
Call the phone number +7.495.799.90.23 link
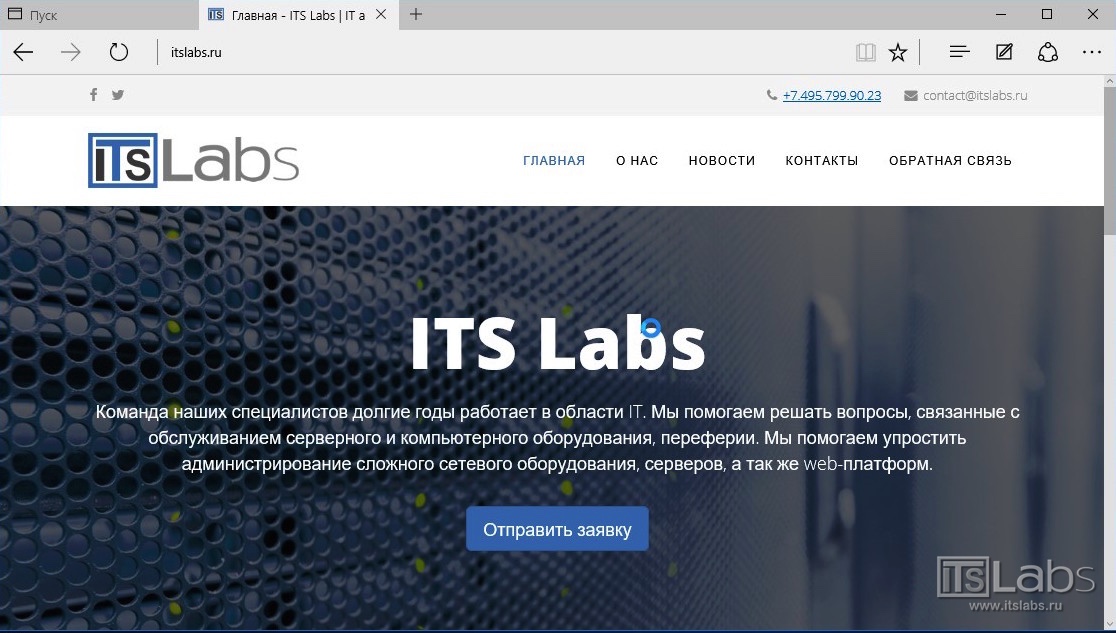click(x=831, y=95)
